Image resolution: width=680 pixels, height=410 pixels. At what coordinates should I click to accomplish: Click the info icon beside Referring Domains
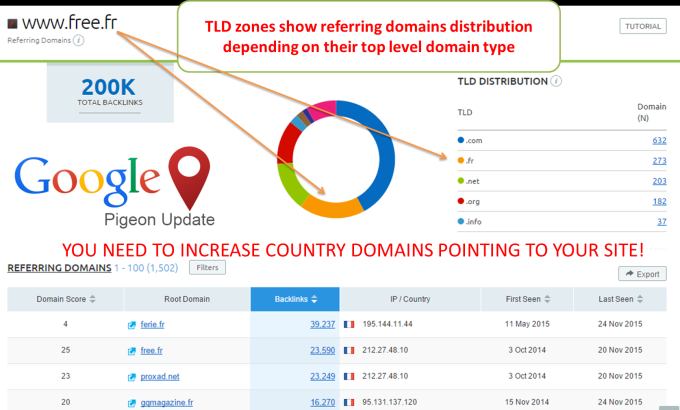point(78,40)
